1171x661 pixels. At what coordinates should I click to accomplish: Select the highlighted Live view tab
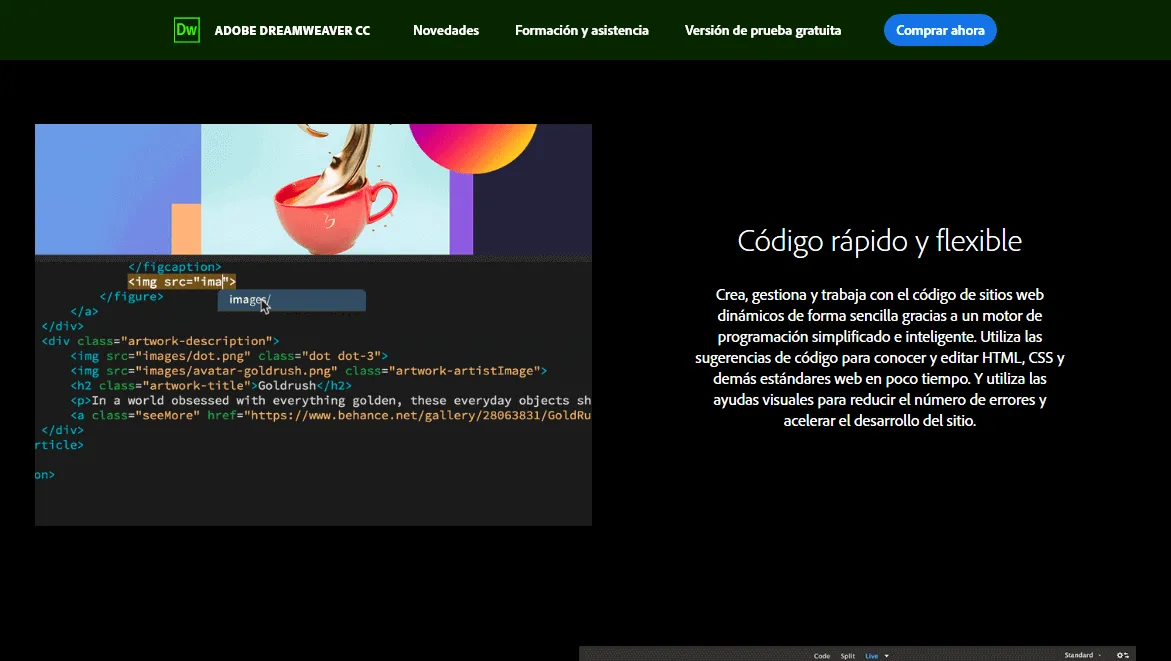(x=871, y=655)
